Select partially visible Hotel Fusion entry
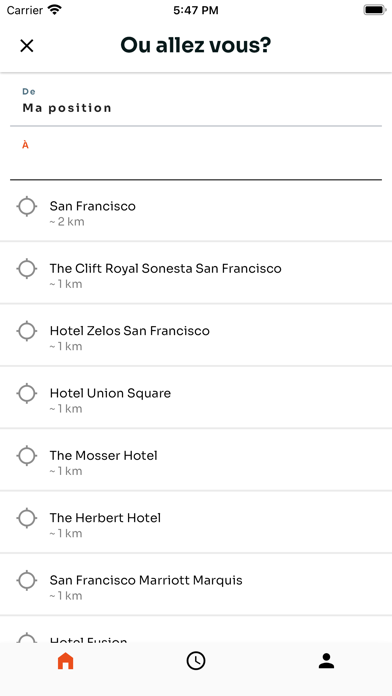This screenshot has height=696, width=392. [196, 629]
